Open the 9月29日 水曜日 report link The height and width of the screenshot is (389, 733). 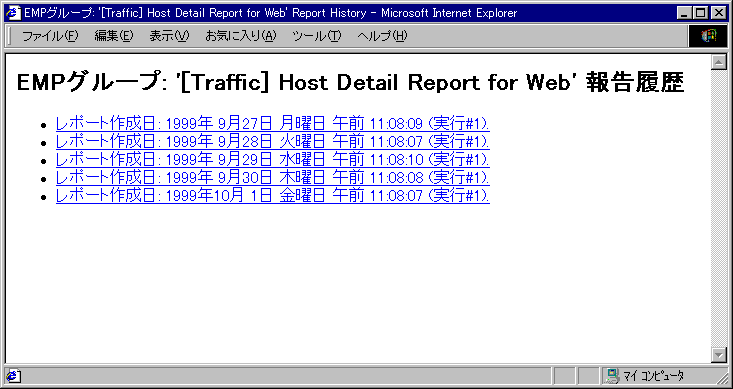[x=273, y=159]
